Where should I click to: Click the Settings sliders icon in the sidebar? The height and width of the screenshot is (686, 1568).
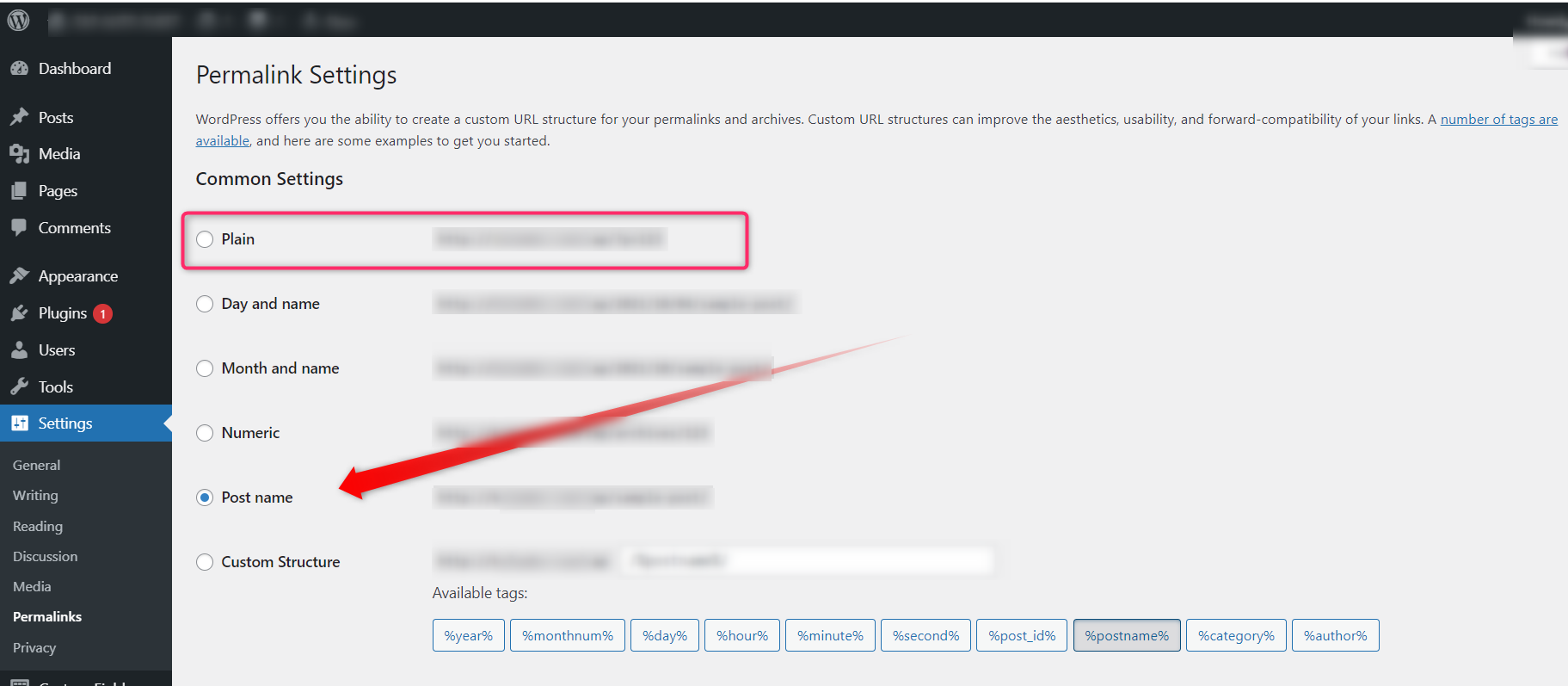19,423
